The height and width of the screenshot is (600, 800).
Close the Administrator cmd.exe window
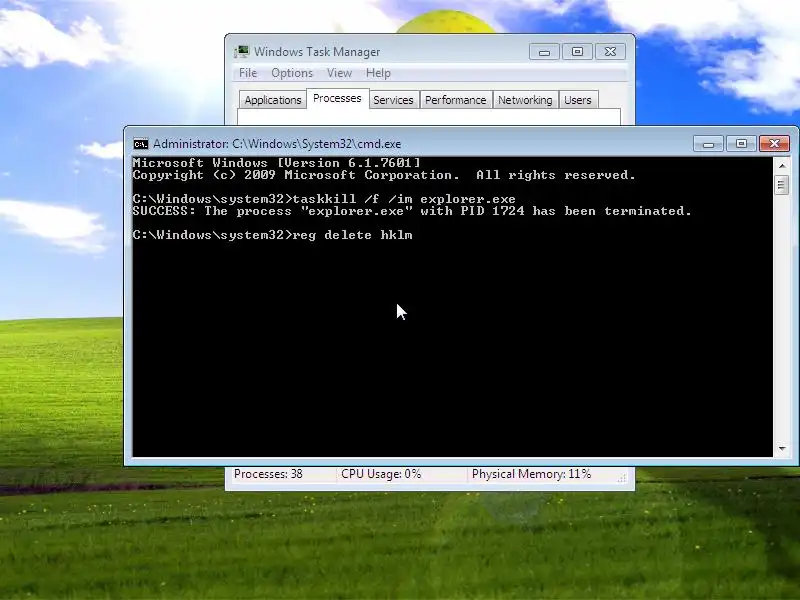774,144
